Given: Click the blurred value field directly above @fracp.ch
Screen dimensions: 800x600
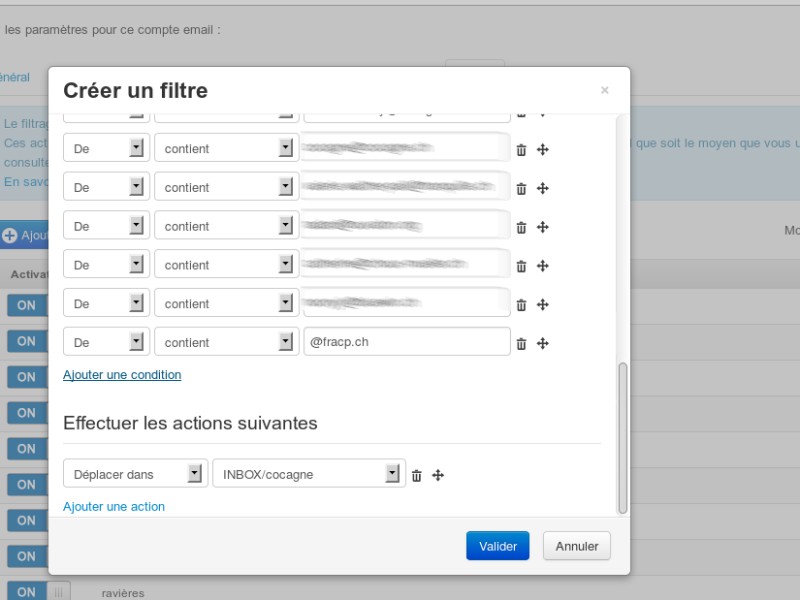Looking at the screenshot, I should click(x=407, y=303).
